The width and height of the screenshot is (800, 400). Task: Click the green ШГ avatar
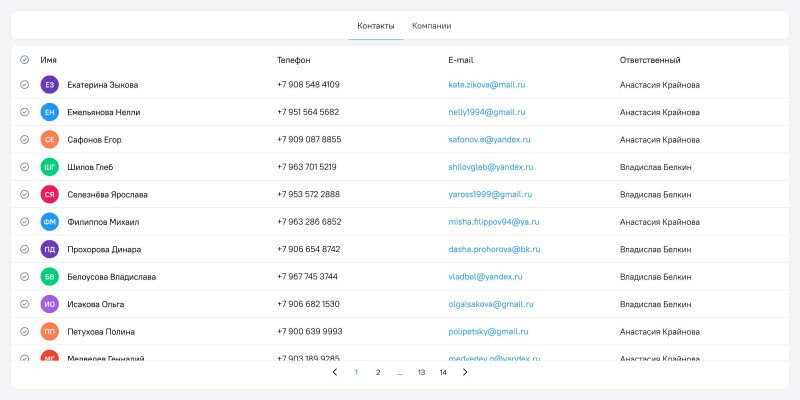coord(49,167)
